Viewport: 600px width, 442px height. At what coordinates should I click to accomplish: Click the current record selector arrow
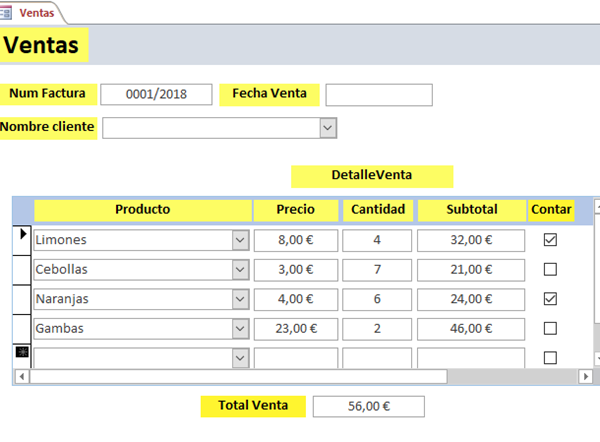click(22, 235)
